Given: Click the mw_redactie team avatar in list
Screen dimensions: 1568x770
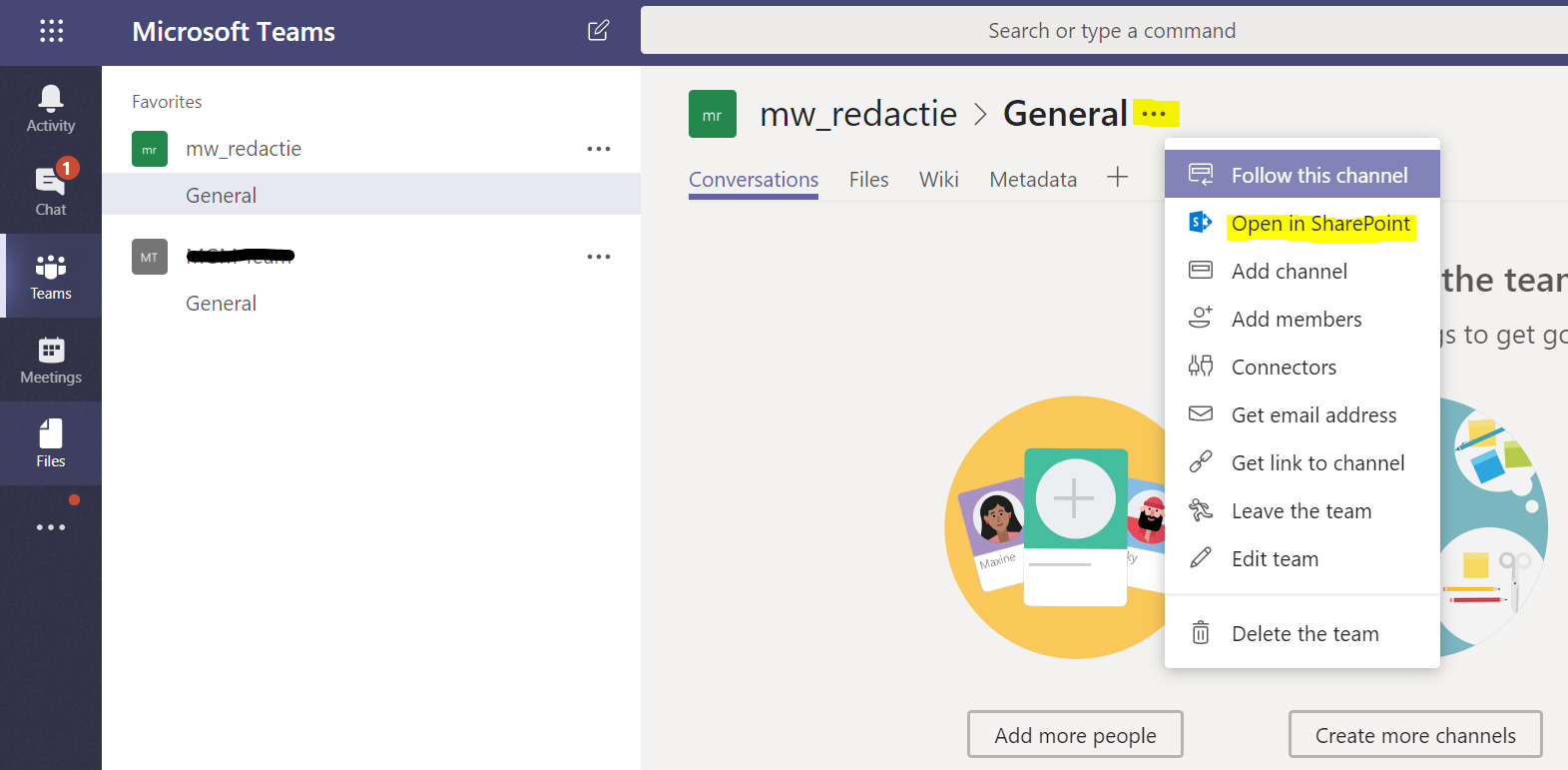Looking at the screenshot, I should coord(150,149).
